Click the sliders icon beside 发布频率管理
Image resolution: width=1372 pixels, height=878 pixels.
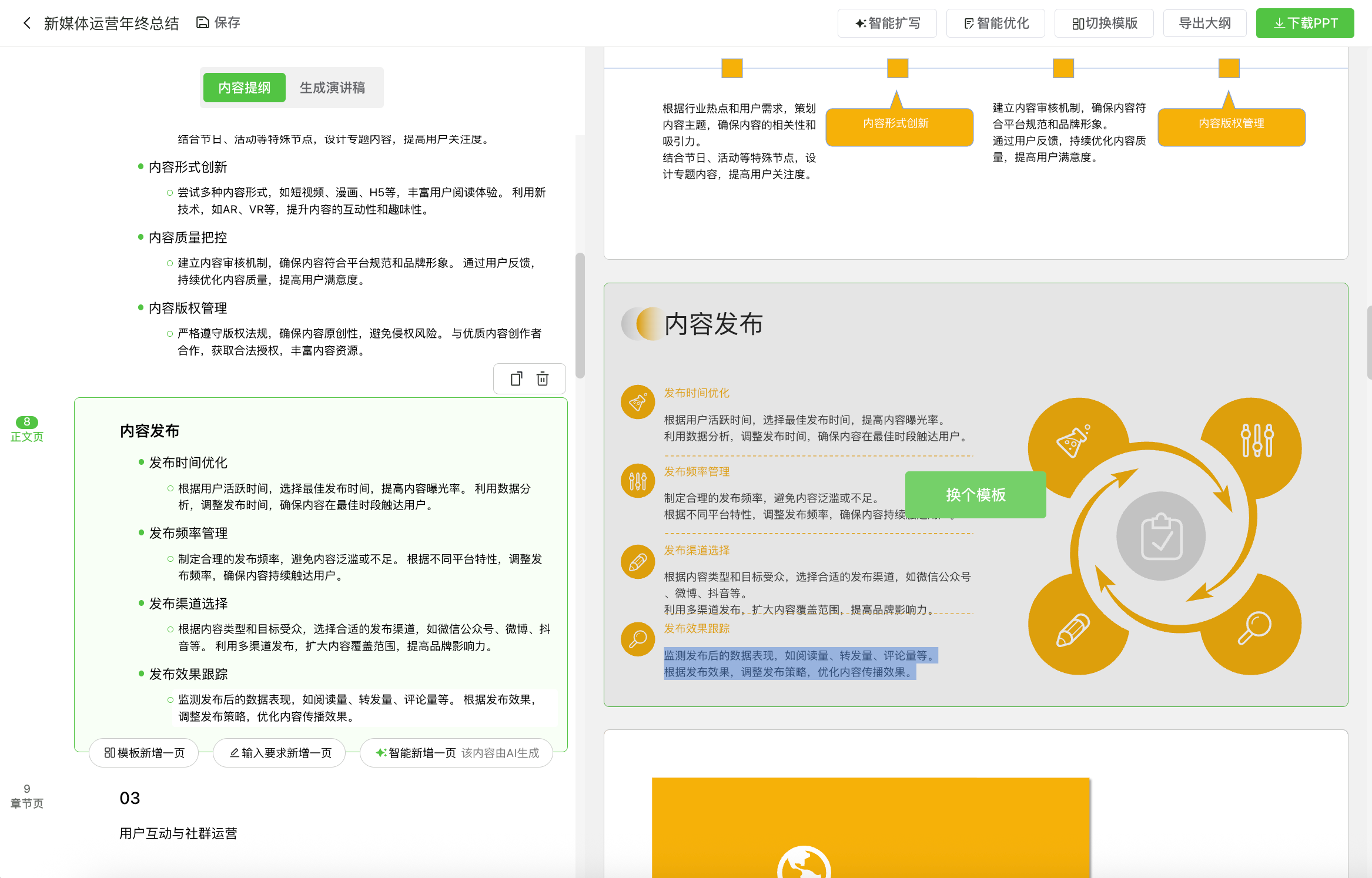[638, 481]
